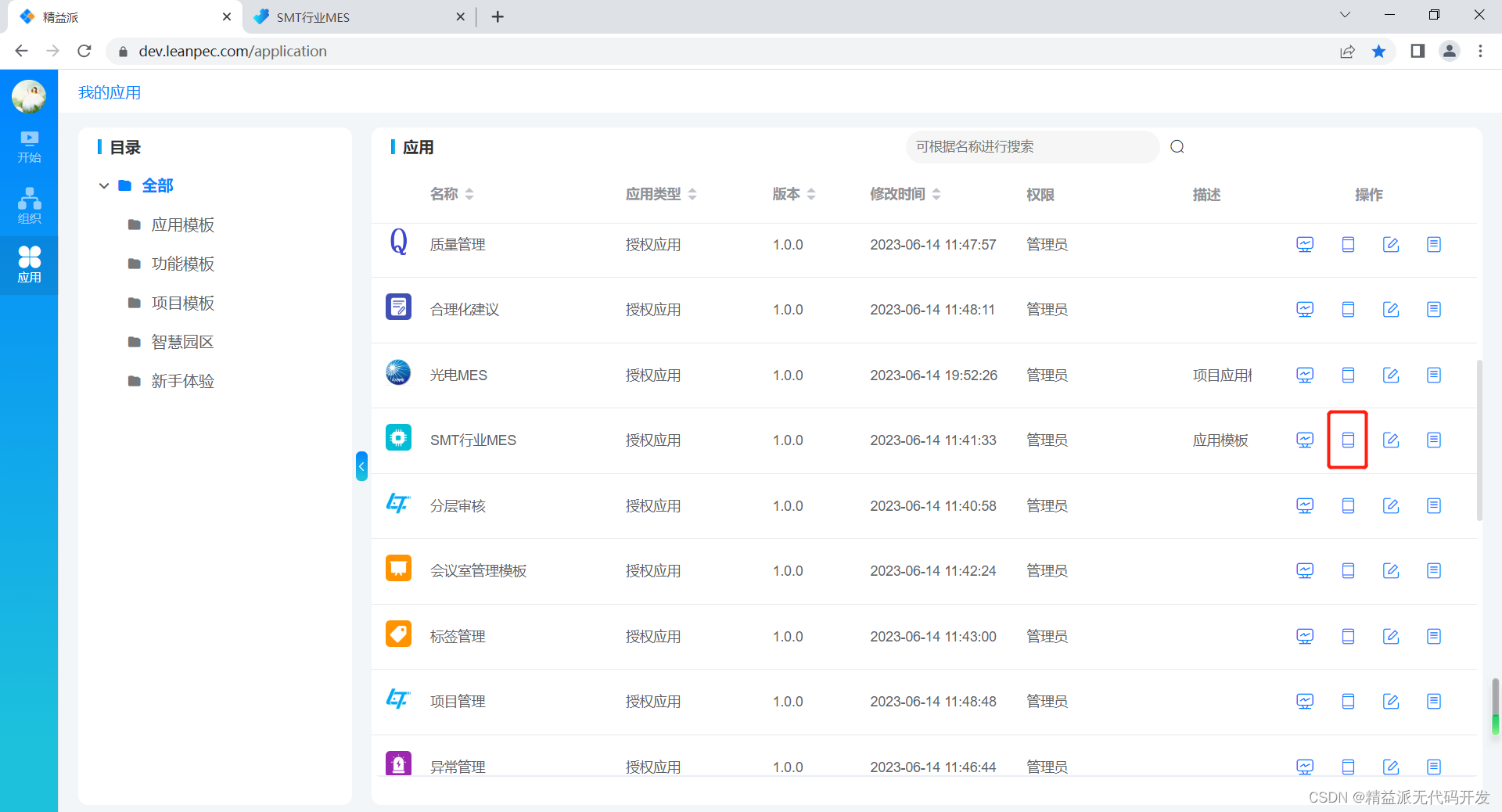This screenshot has width=1502, height=812.
Task: Open PC preview for 质量管理
Action: (1305, 244)
